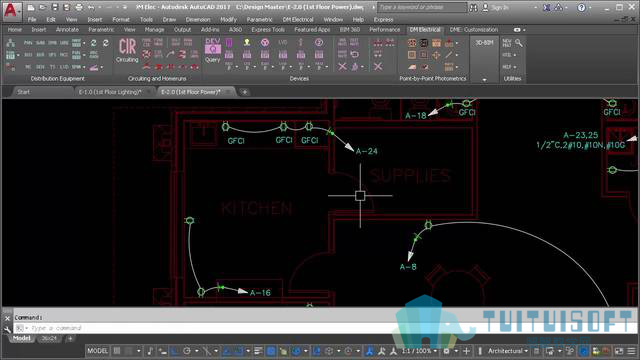Screen dimensions: 640x360
Task: Click the command line customize wrench icon
Action: coord(7,329)
